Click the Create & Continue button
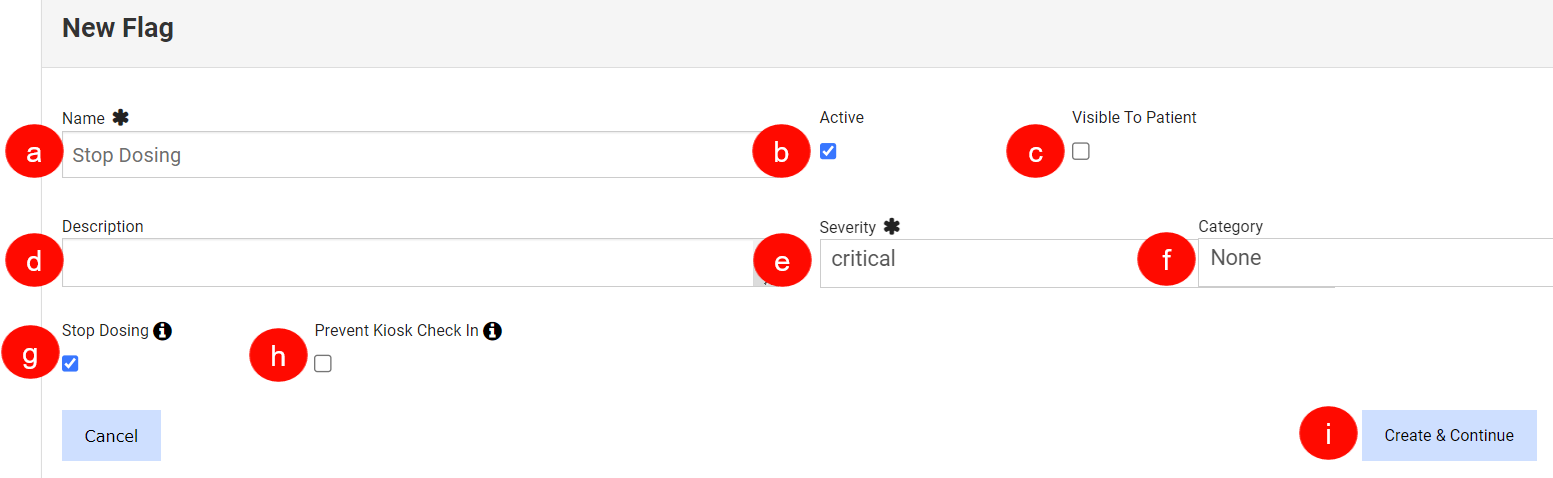Screen dimensions: 1553x478 coord(1448,436)
